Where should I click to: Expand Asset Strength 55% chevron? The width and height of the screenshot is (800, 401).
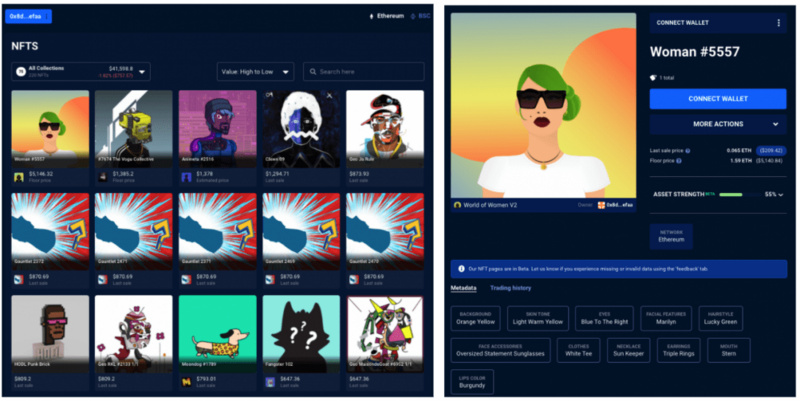coord(781,194)
